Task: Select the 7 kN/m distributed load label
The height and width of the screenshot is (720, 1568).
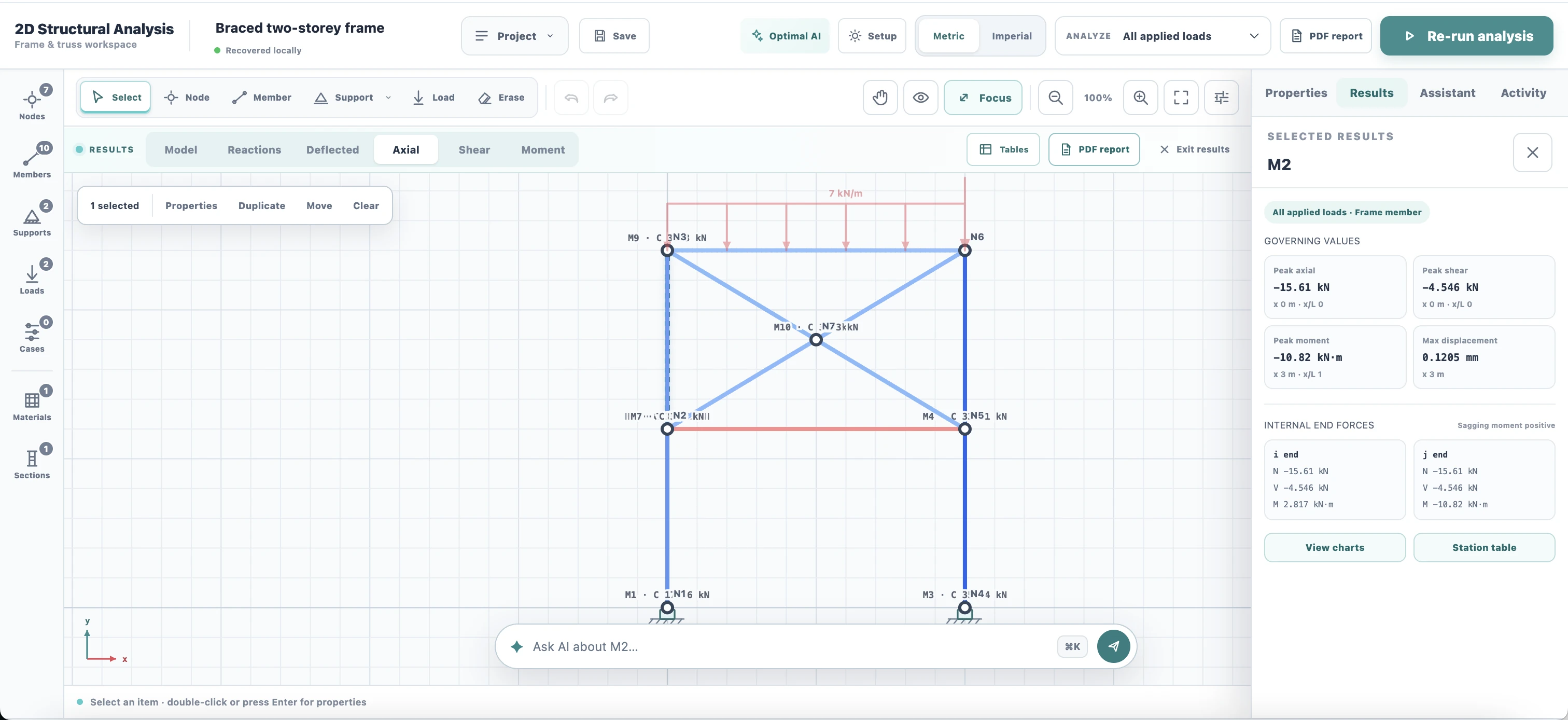Action: click(x=846, y=193)
